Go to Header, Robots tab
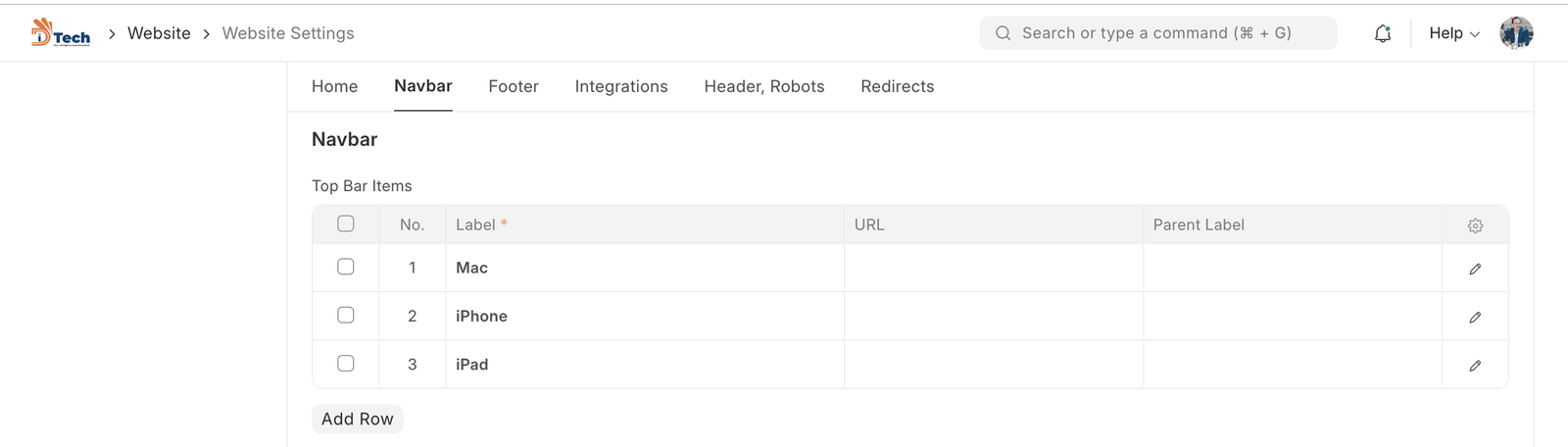The height and width of the screenshot is (447, 1568). tap(764, 86)
